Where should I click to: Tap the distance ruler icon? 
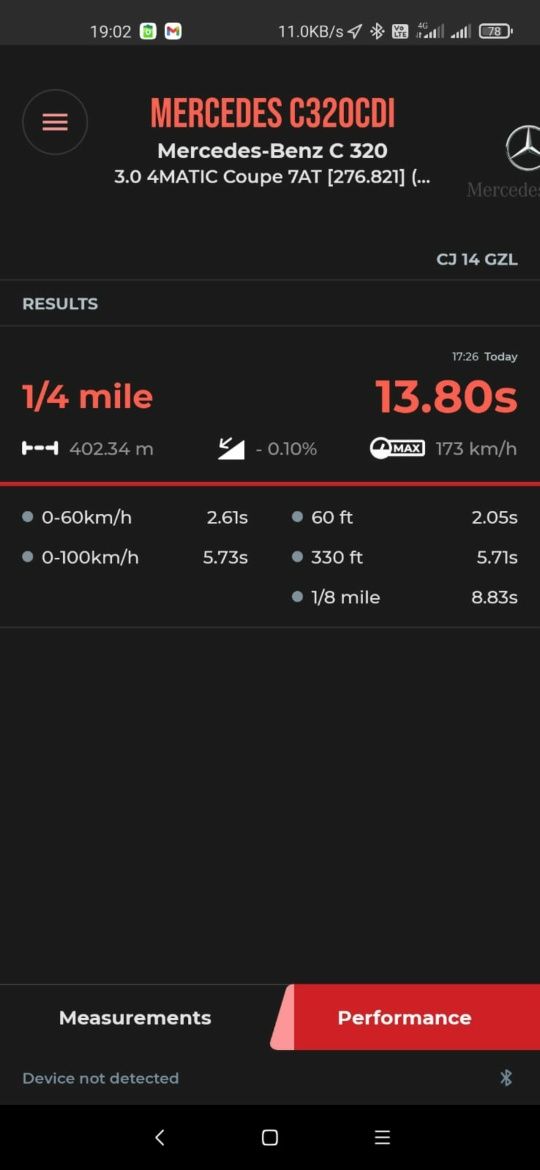[x=40, y=448]
